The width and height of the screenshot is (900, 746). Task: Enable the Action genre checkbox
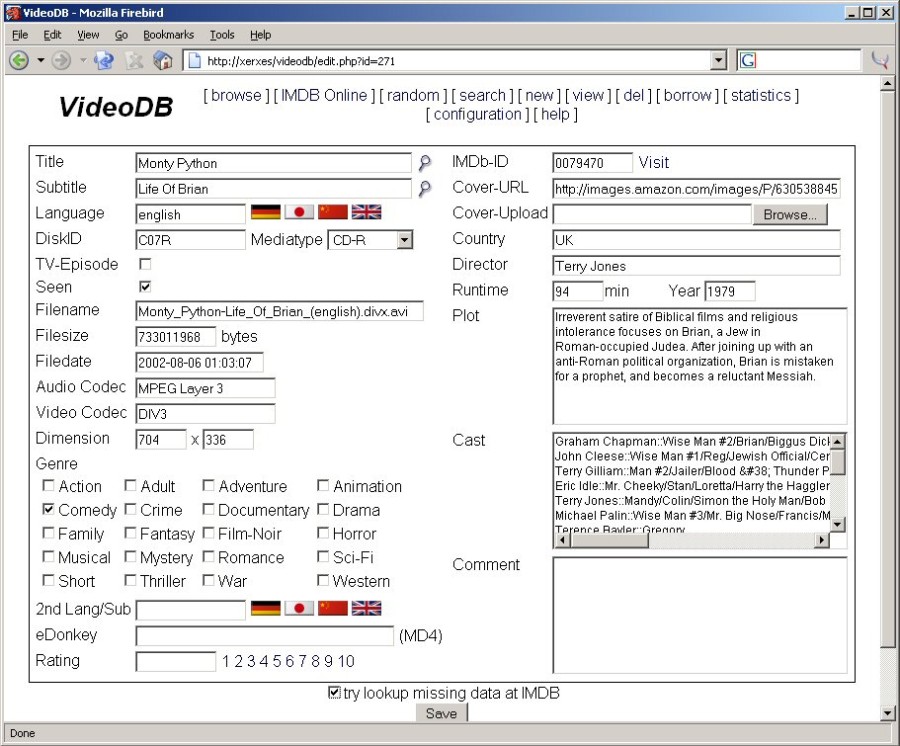[48, 485]
